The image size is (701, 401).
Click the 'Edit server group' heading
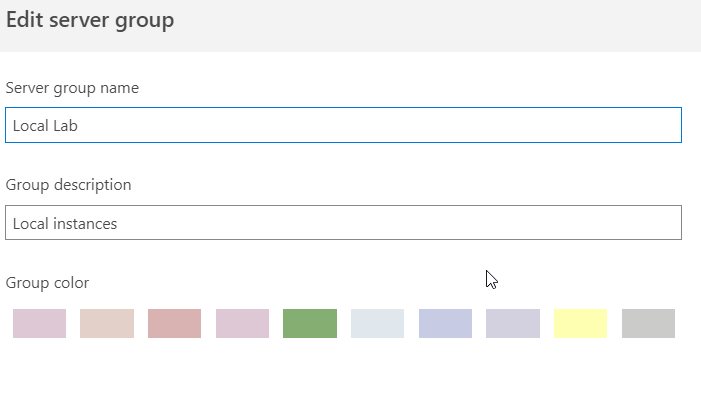pos(90,20)
